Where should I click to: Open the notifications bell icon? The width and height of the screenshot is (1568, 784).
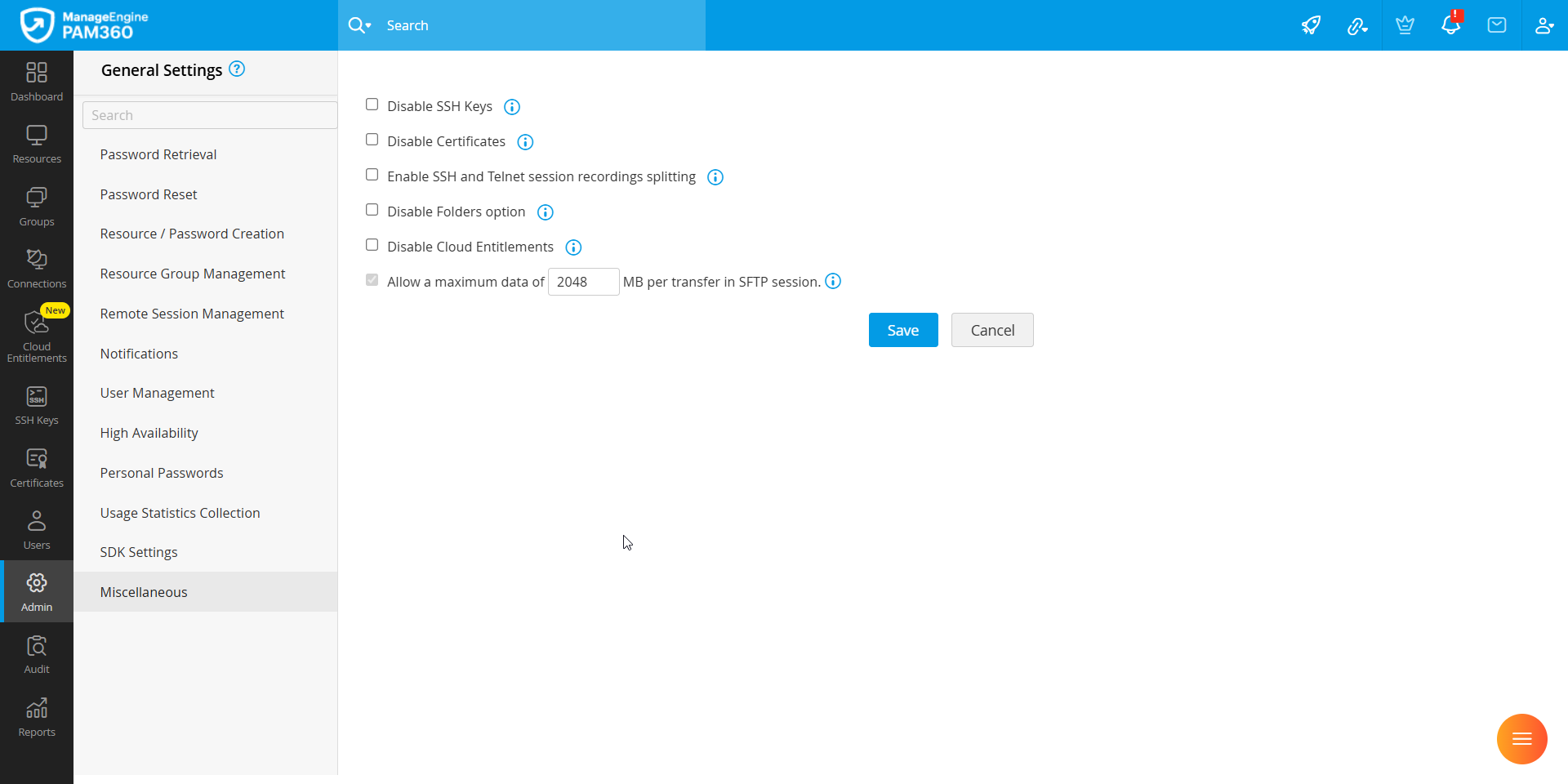pos(1451,24)
